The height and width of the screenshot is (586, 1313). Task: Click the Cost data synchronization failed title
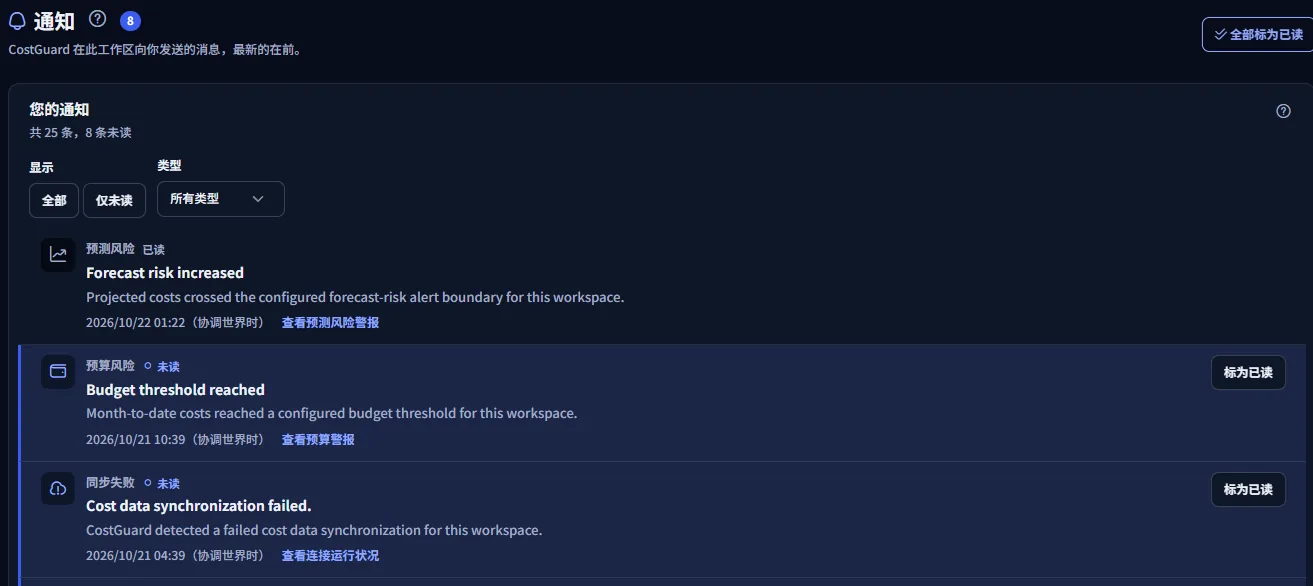pos(199,506)
